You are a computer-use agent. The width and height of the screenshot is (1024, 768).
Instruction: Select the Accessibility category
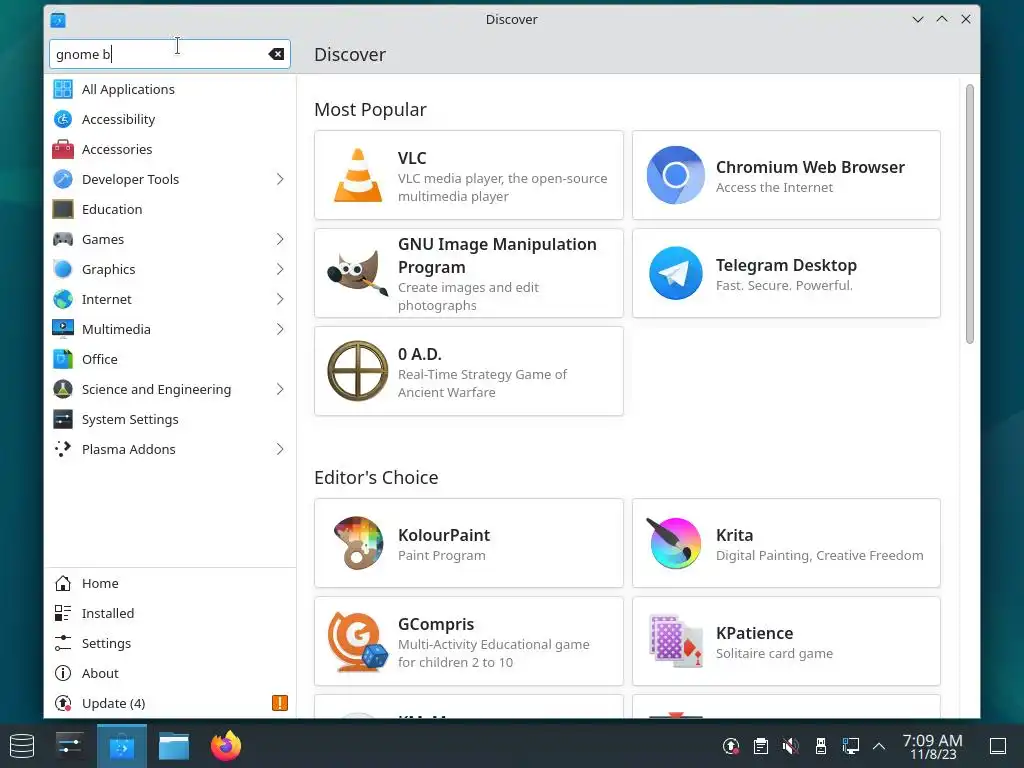[x=170, y=120]
